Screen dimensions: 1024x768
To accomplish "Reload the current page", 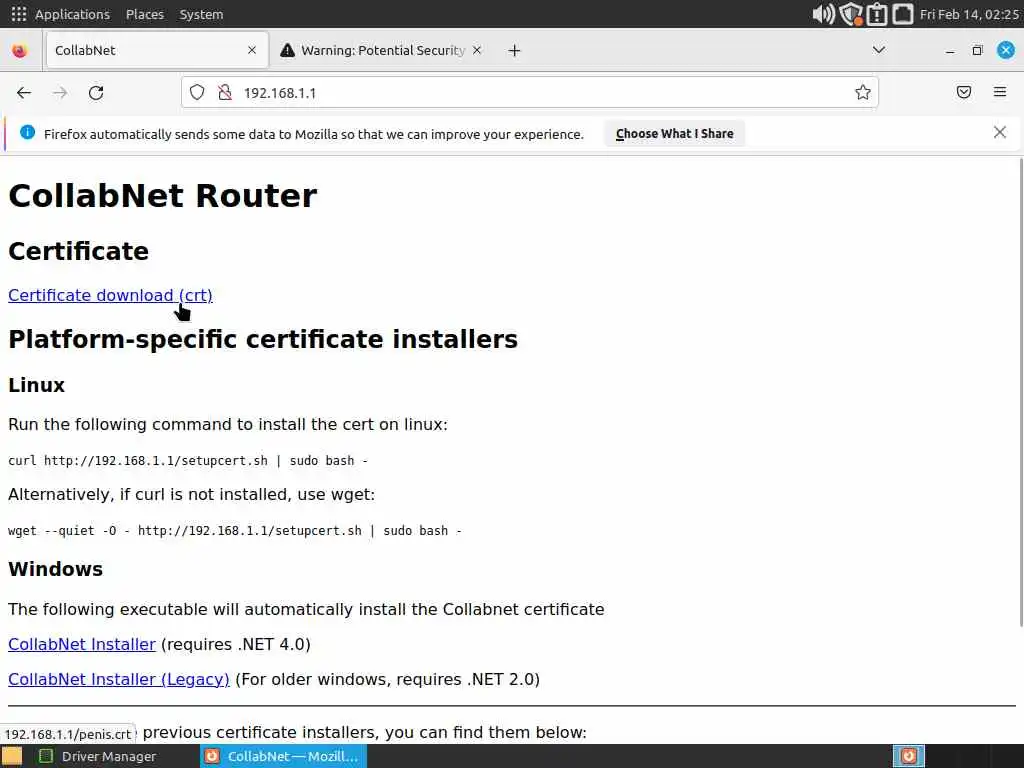I will (x=96, y=93).
